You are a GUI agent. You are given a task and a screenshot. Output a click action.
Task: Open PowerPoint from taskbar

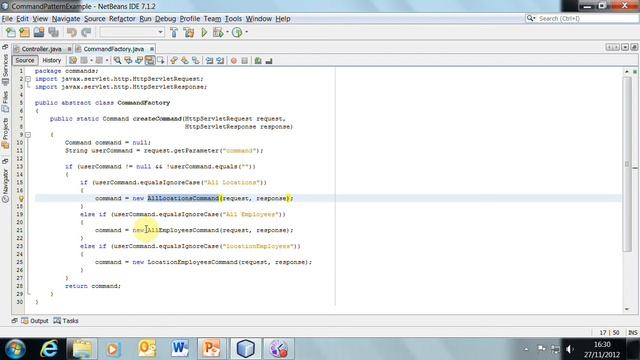[x=211, y=349]
